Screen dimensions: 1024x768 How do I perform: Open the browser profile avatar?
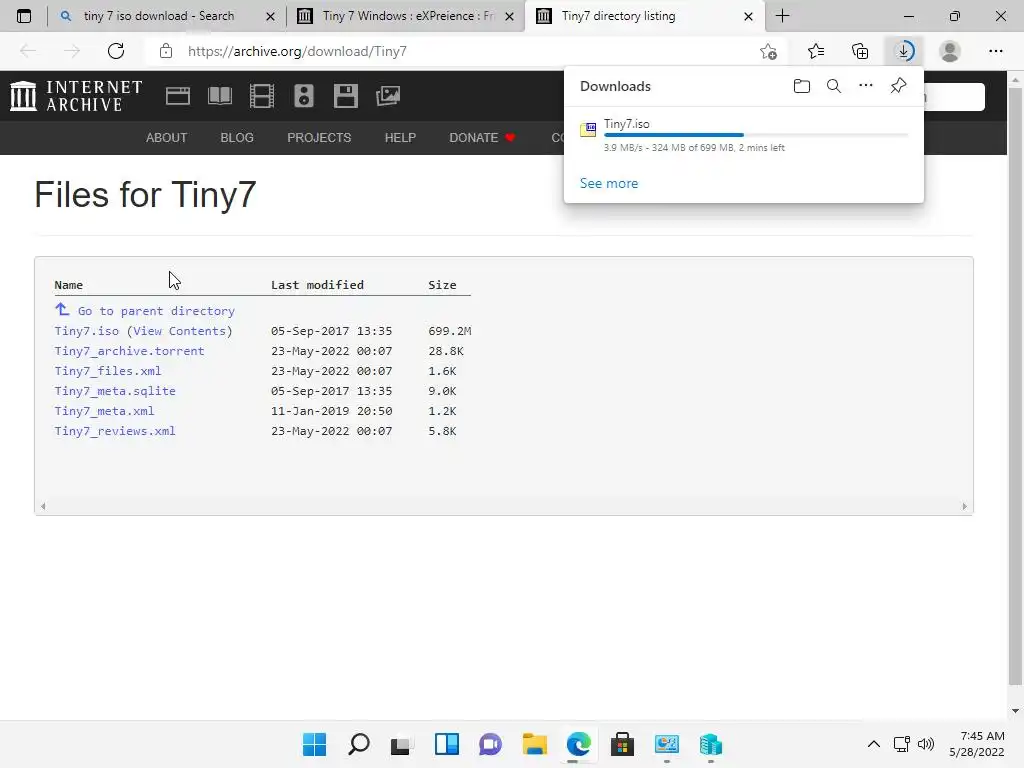tap(950, 51)
